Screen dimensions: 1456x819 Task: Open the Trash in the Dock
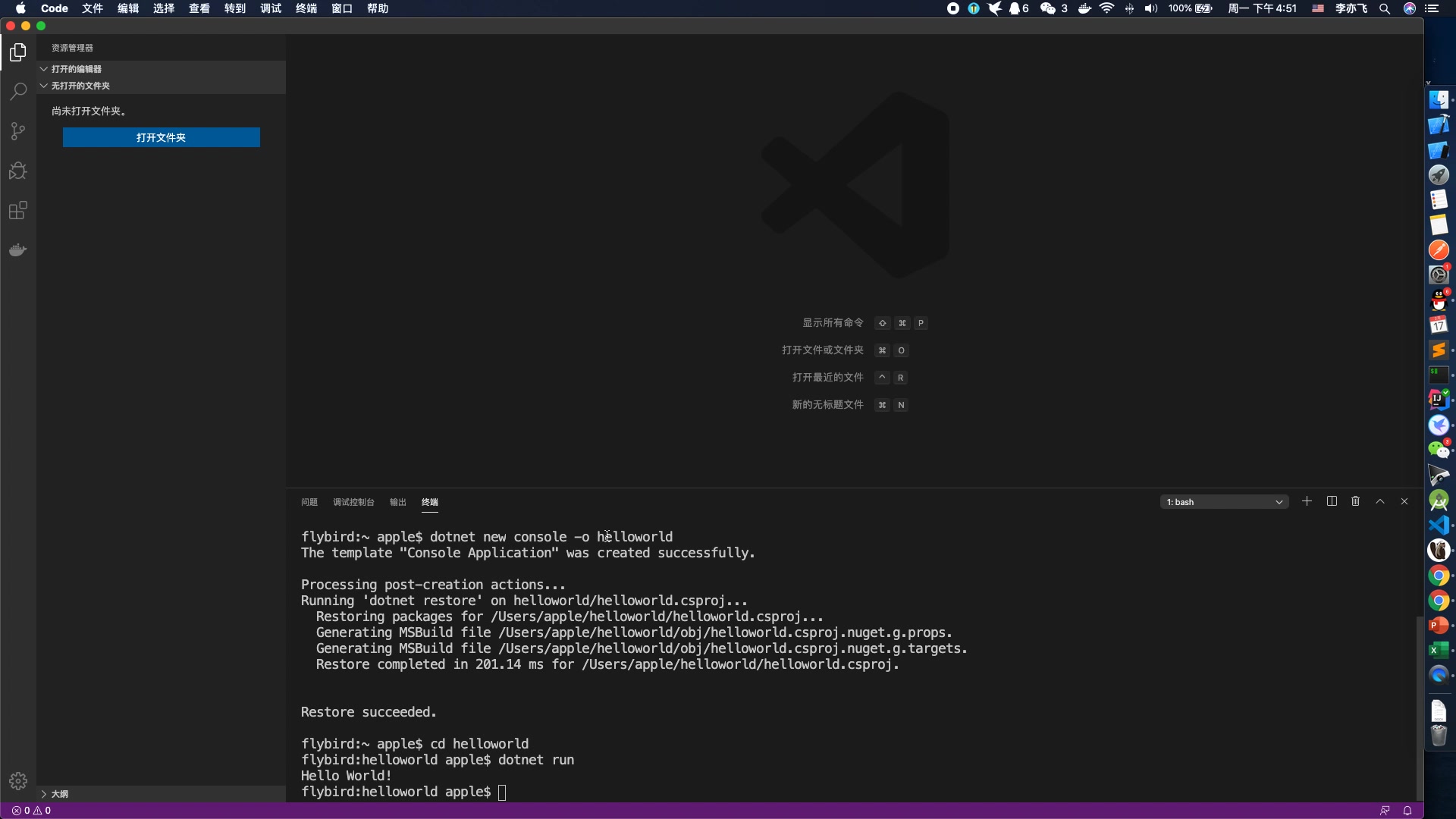1439,736
